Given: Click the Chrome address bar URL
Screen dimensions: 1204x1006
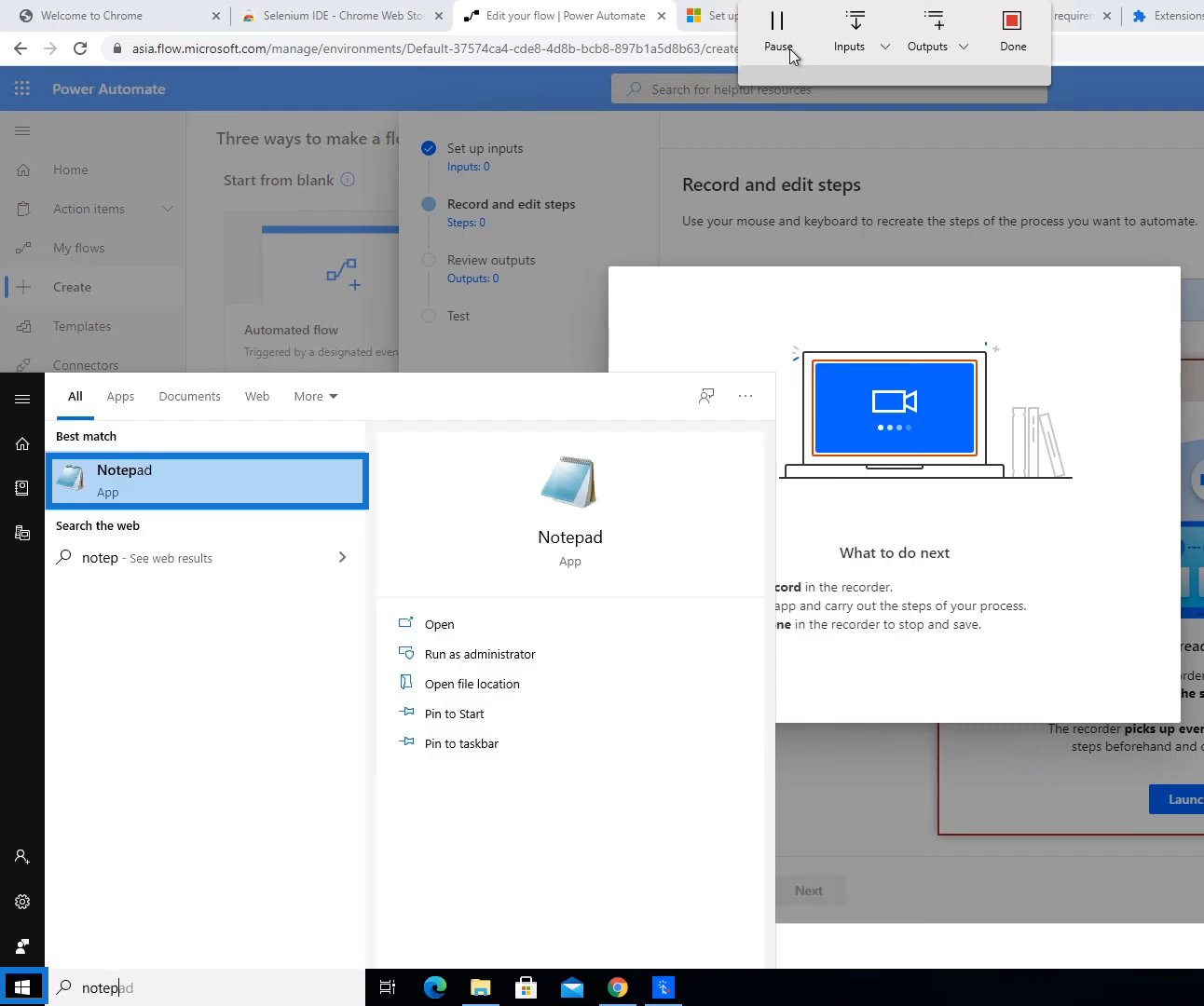Looking at the screenshot, I should 434,48.
